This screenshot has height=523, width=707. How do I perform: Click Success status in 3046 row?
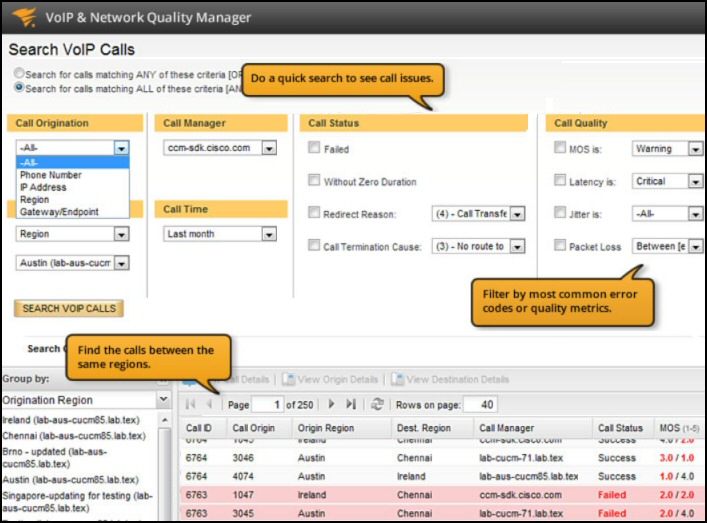pos(617,458)
